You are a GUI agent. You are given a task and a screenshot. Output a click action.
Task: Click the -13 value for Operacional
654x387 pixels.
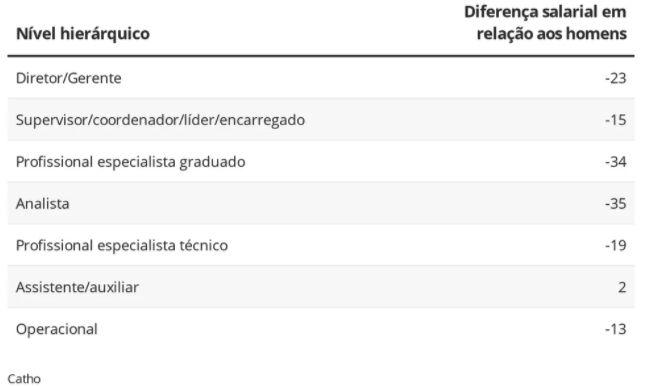pos(616,329)
